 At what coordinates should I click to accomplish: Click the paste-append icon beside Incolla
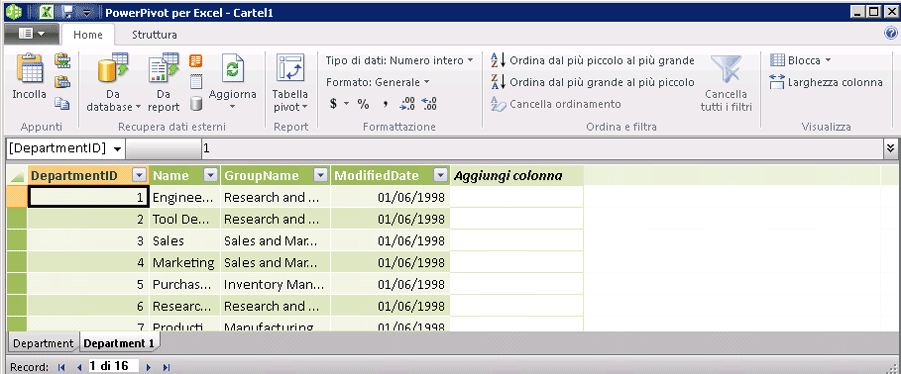tap(62, 60)
